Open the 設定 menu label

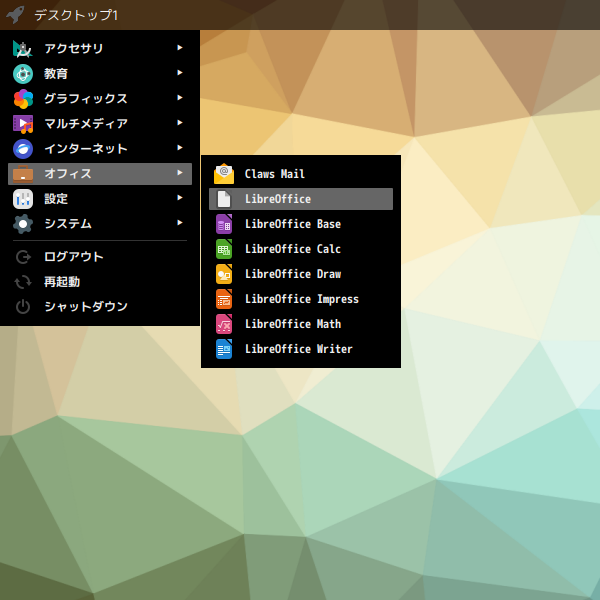pyautogui.click(x=56, y=199)
